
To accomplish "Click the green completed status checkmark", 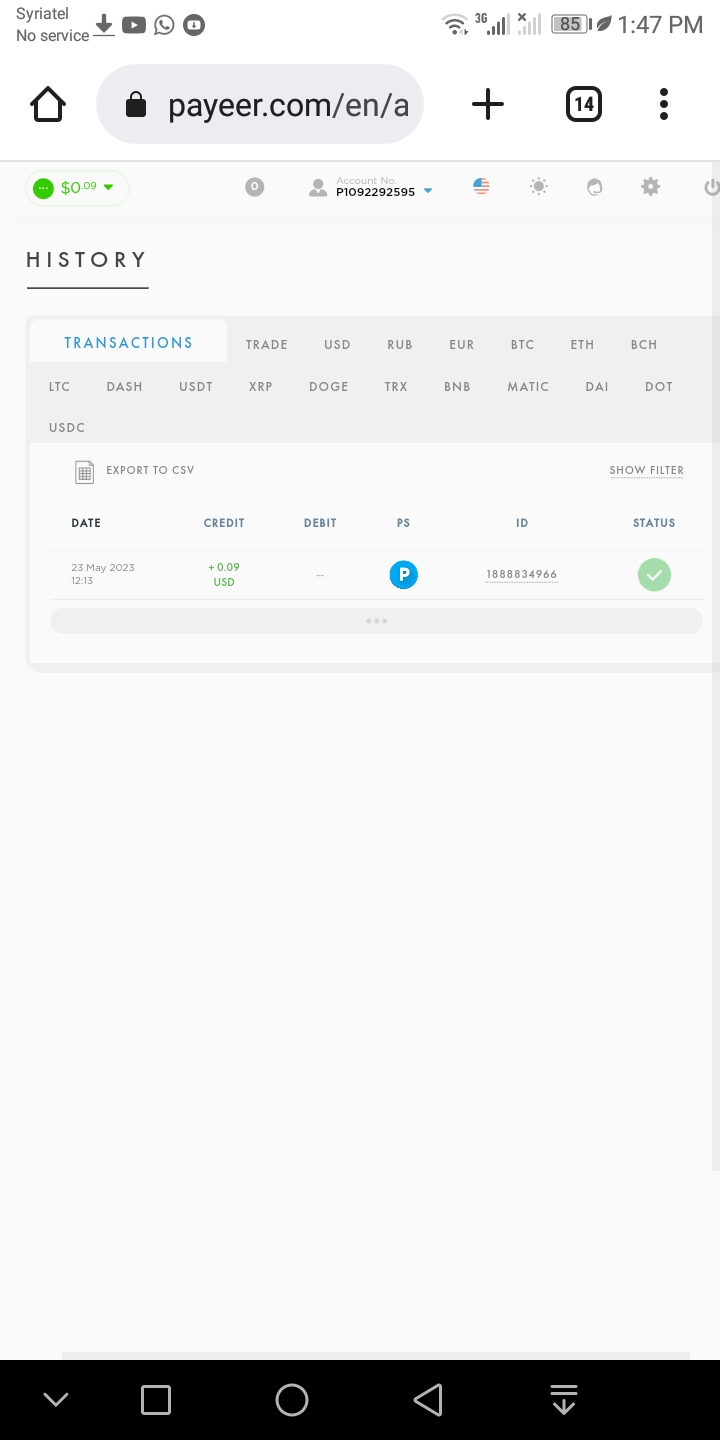I will (654, 575).
